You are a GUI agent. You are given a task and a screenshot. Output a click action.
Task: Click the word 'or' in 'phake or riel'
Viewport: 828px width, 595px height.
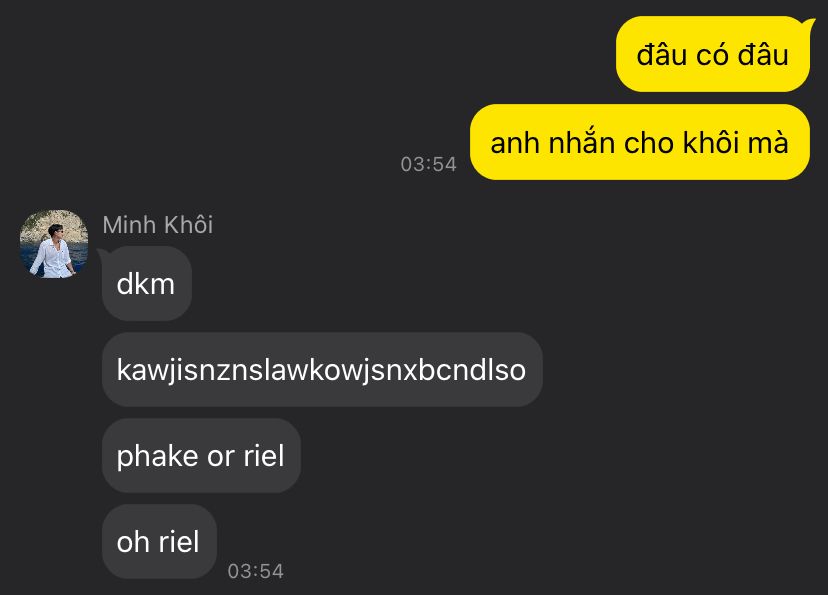(x=221, y=457)
